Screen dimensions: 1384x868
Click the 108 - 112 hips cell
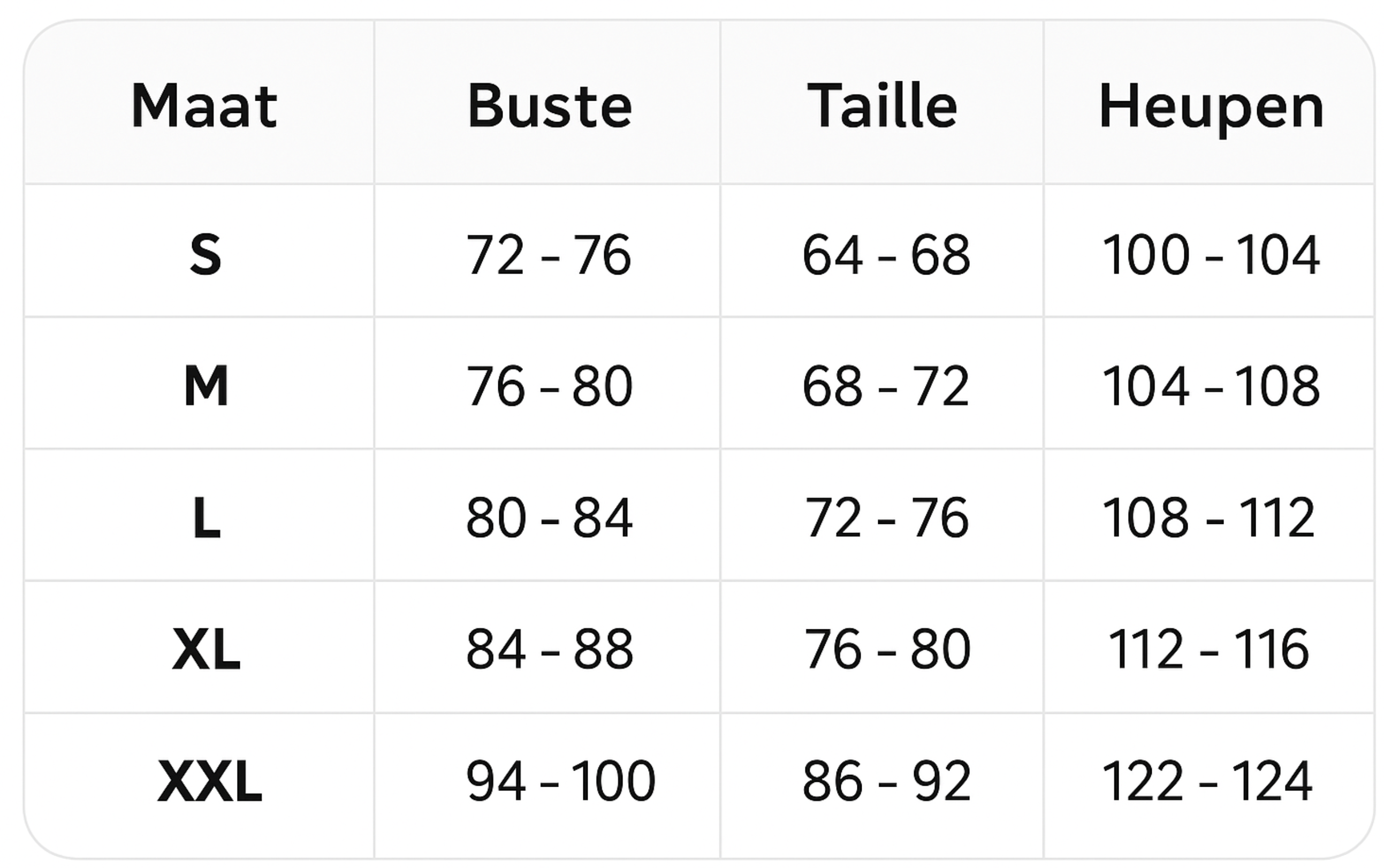click(x=1208, y=518)
